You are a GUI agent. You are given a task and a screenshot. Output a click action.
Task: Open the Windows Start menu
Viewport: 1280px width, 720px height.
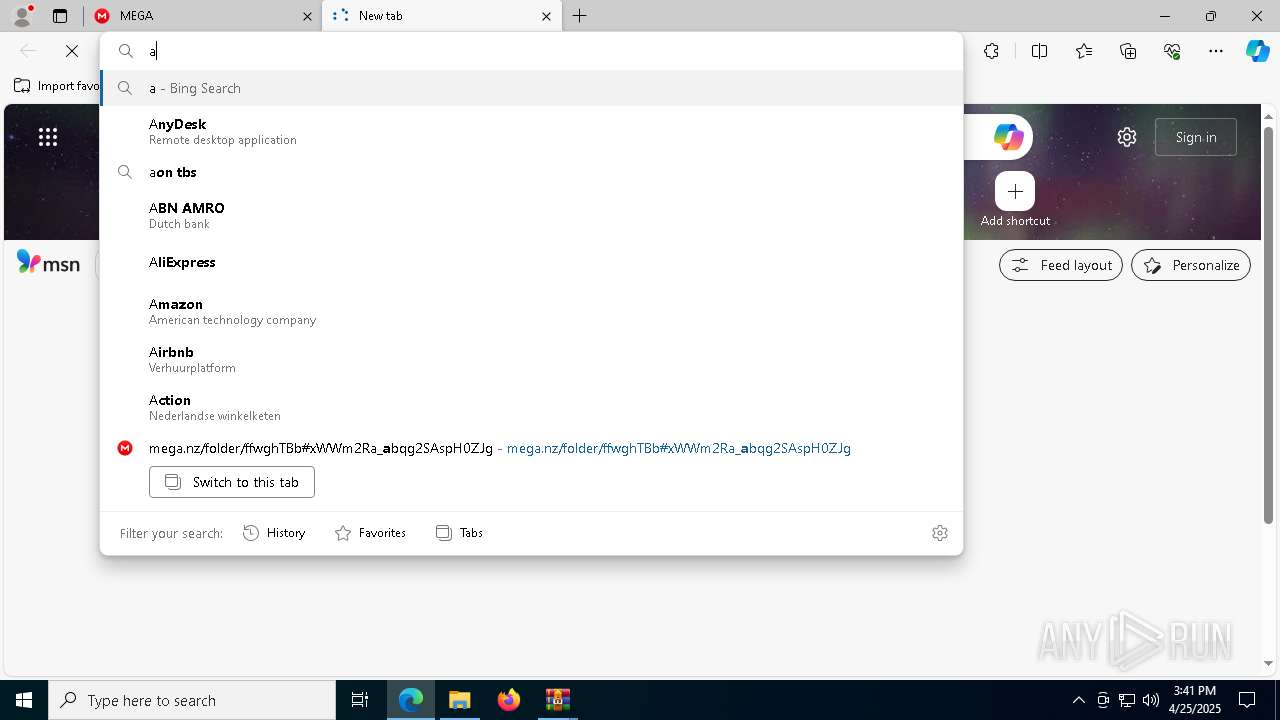[x=24, y=700]
